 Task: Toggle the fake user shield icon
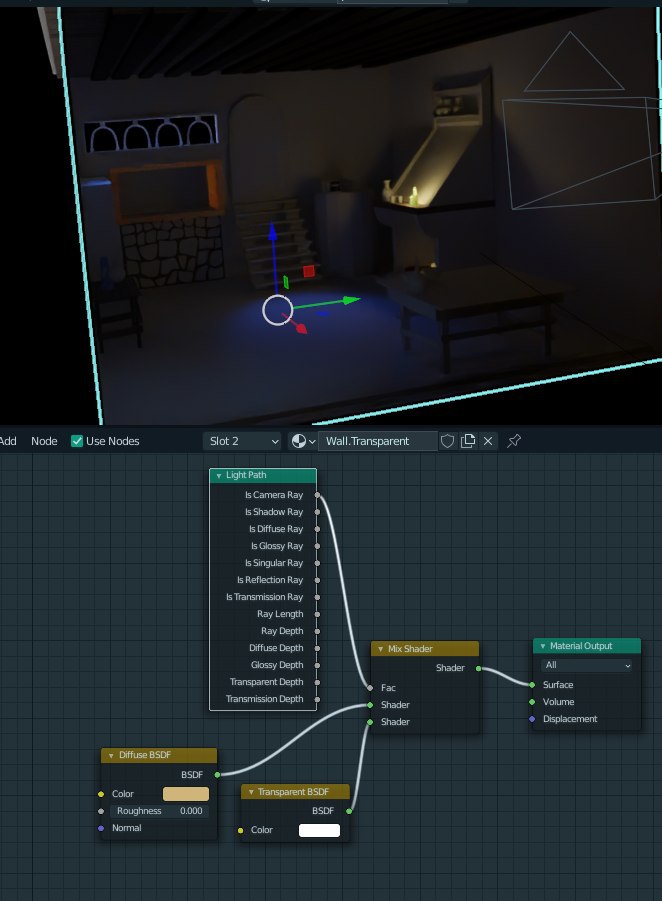tap(447, 441)
